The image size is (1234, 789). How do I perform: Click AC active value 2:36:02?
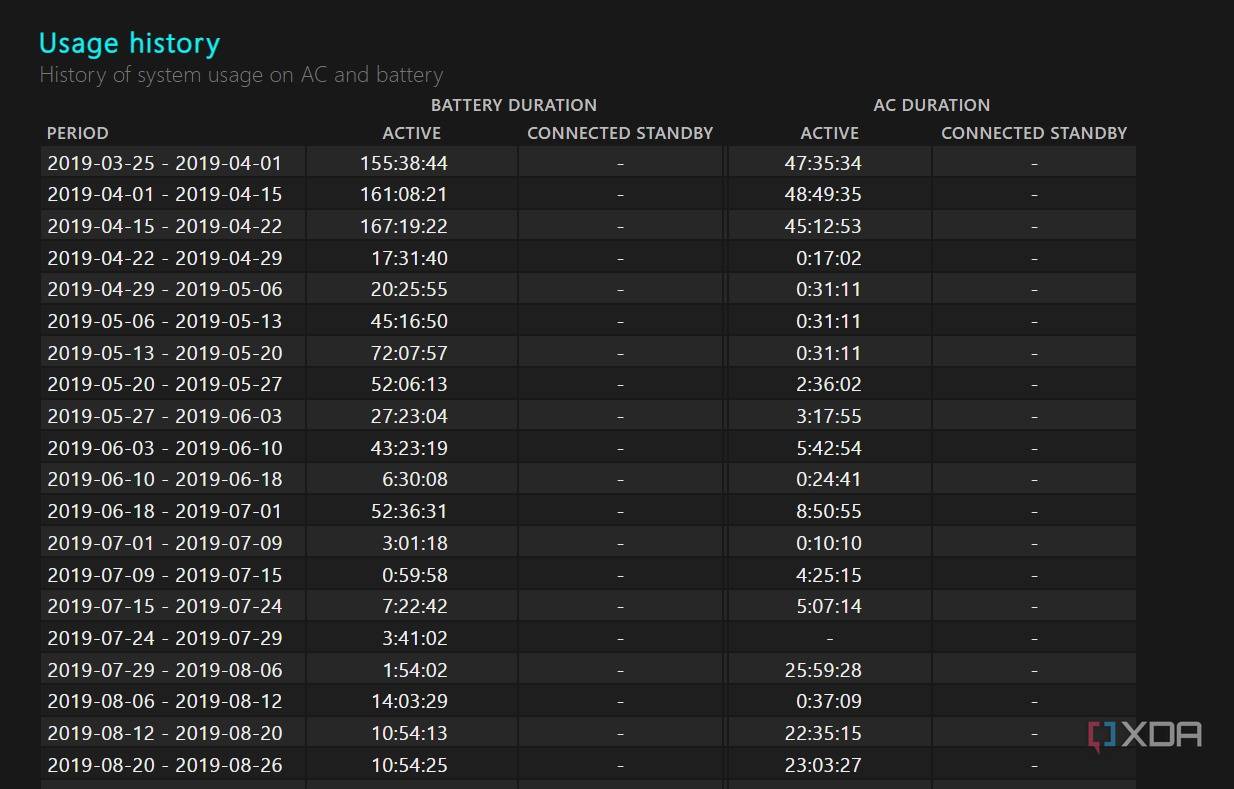[x=829, y=384]
